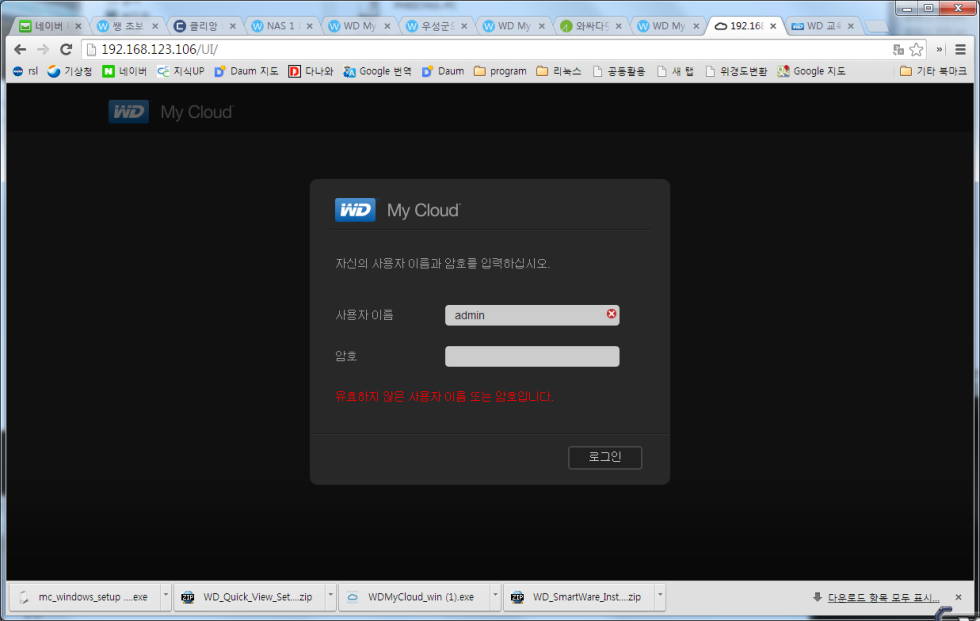Expand the 기타 북마크 folder

pos(932,71)
